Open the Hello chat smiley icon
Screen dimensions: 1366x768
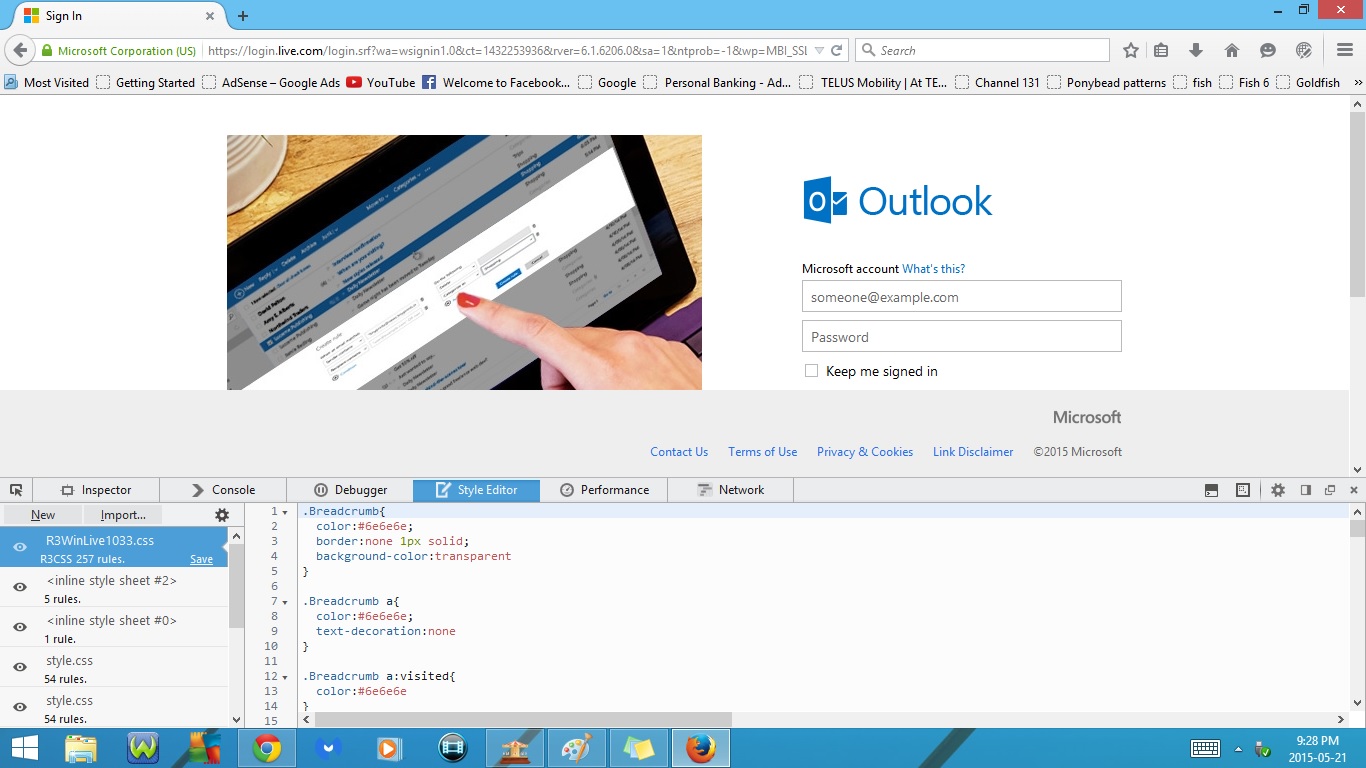(x=1268, y=50)
